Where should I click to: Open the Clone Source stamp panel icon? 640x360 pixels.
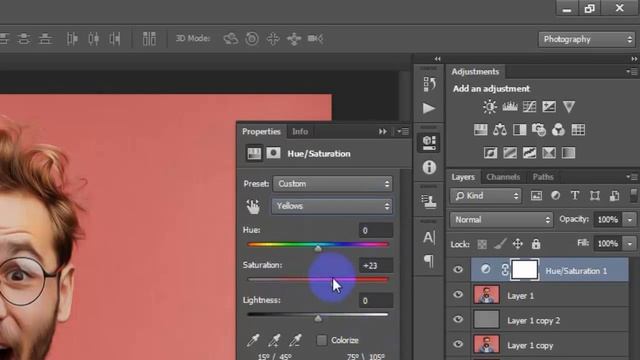click(429, 202)
